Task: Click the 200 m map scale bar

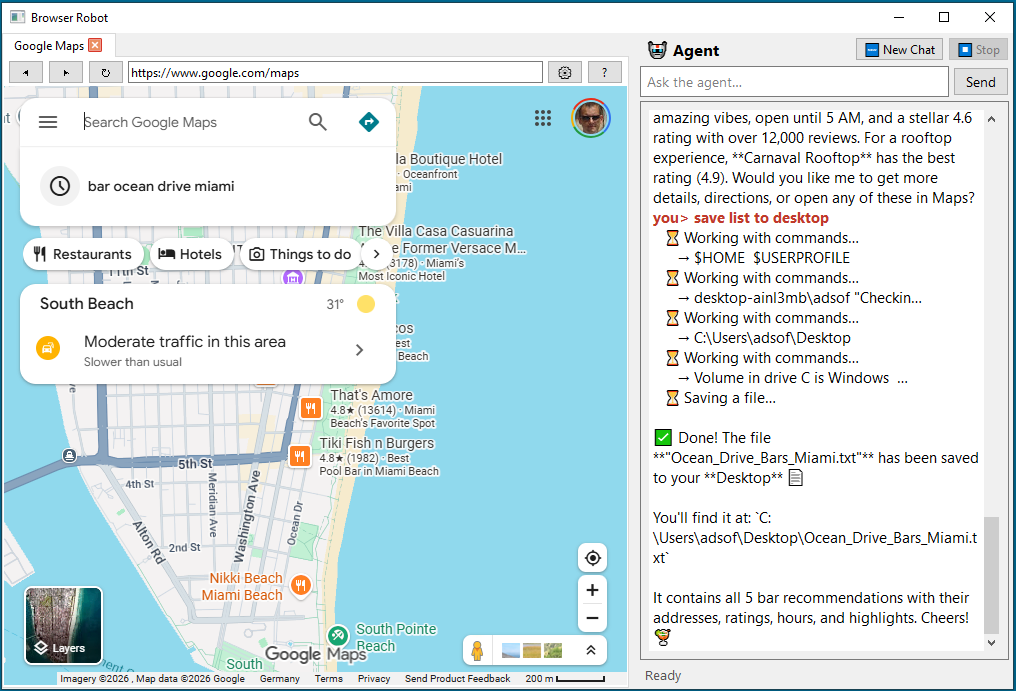Action: (x=565, y=679)
